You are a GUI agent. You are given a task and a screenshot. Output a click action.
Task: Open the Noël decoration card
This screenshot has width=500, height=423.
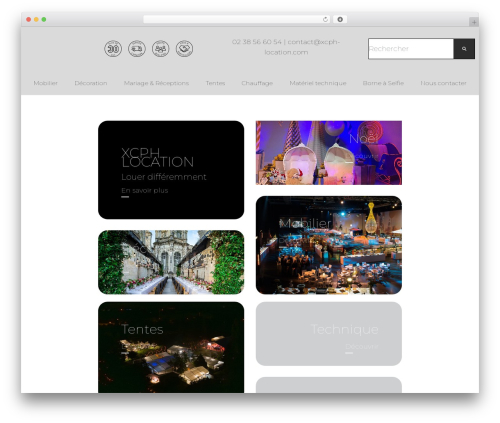(x=329, y=153)
